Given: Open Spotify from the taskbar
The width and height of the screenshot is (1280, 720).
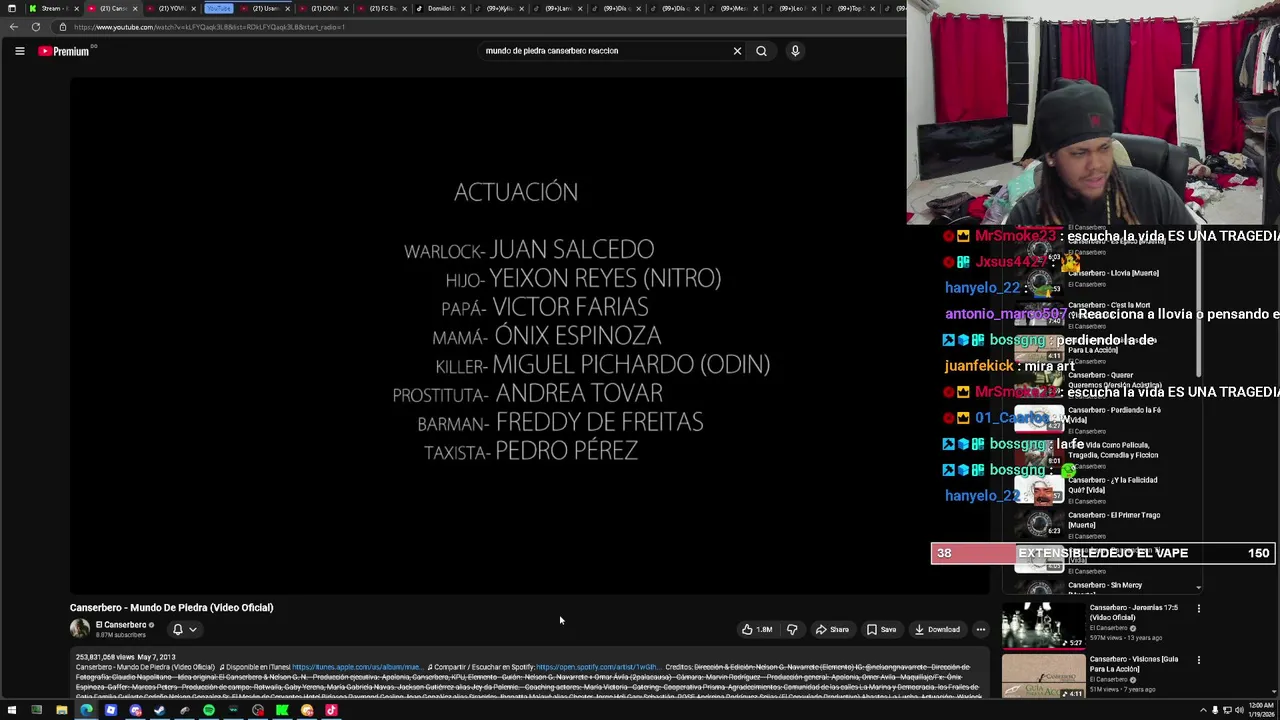Looking at the screenshot, I should pyautogui.click(x=208, y=711).
